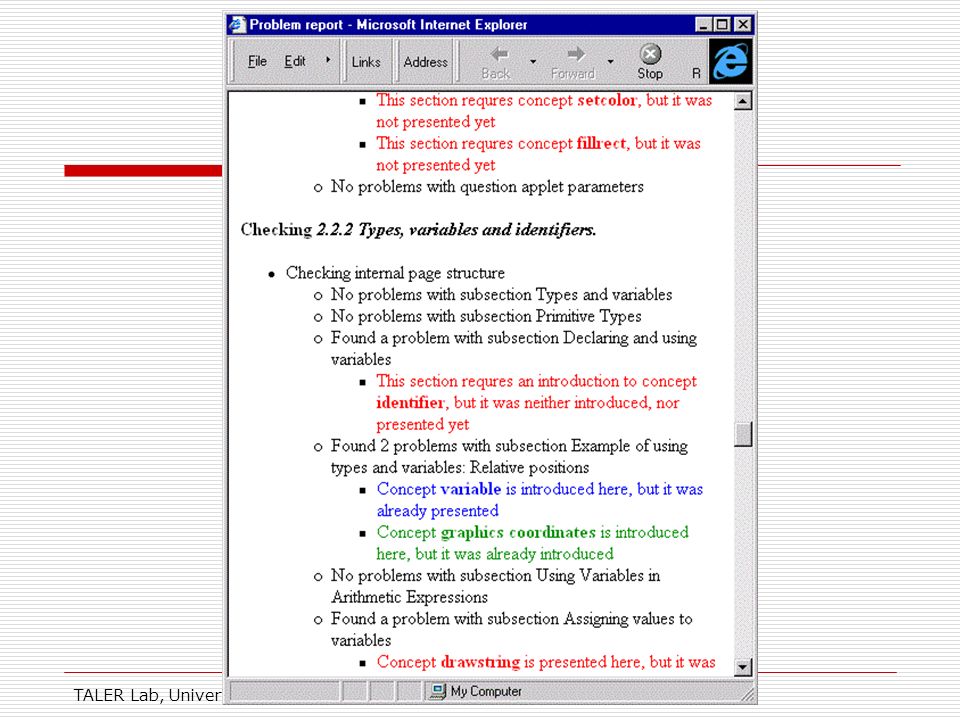
Task: Click the bold word fillrect
Action: click(601, 143)
